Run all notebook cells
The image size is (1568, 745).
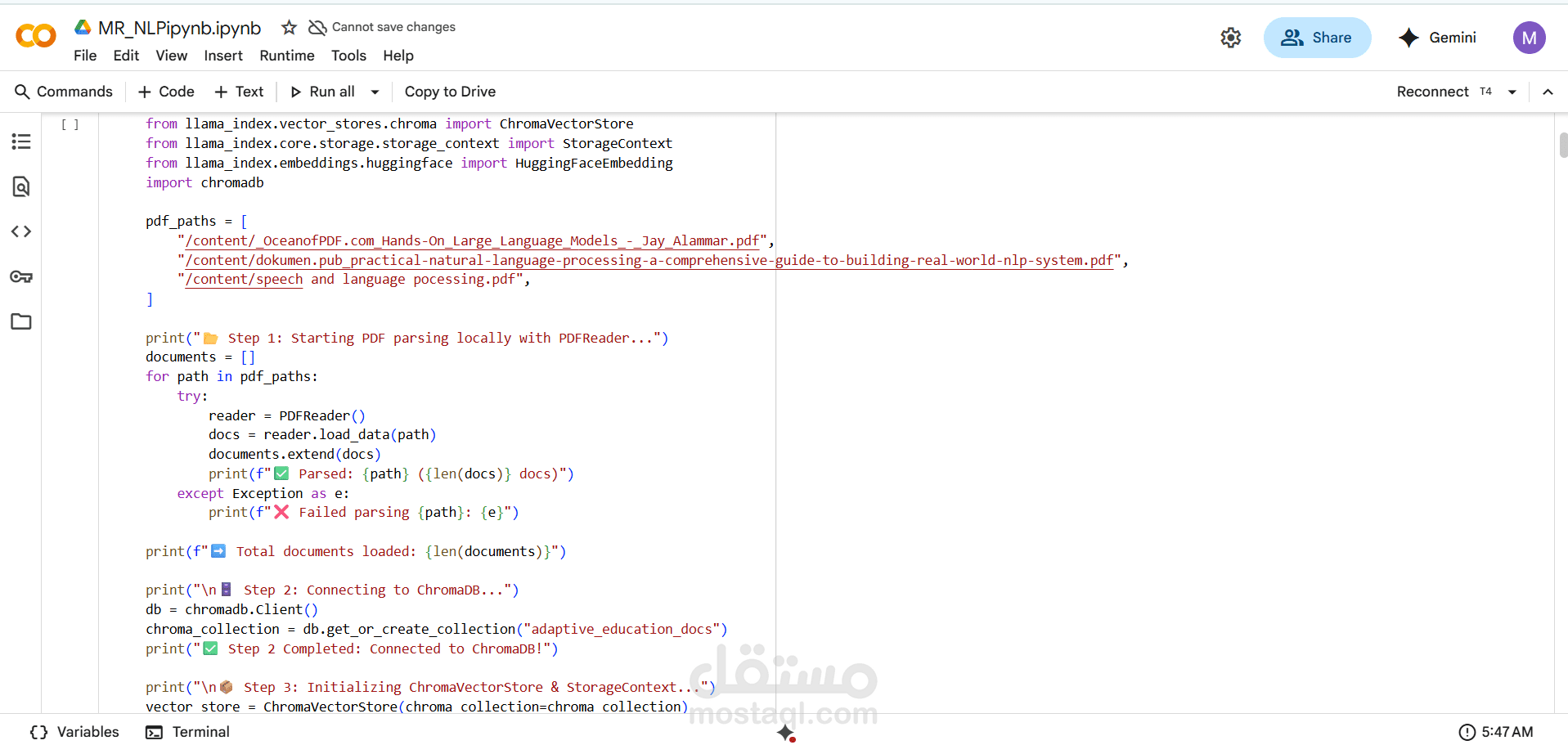coord(323,92)
